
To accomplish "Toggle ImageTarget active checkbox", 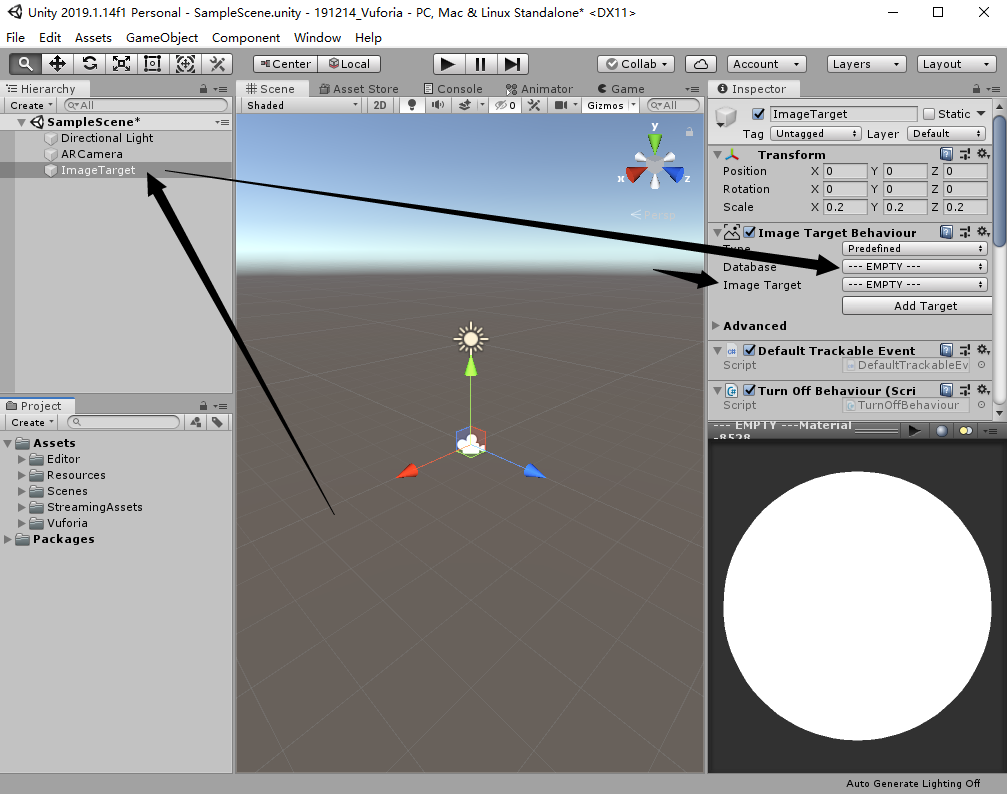I will pos(758,114).
